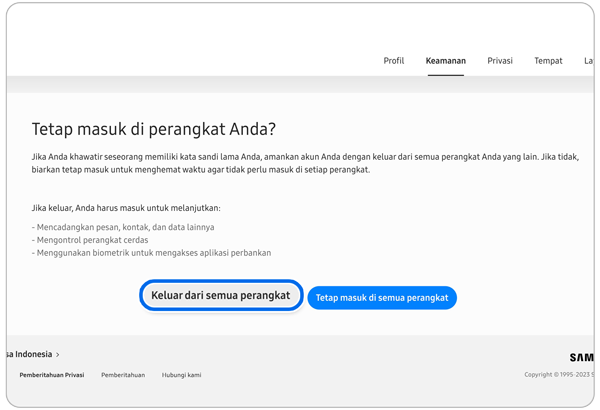
Task: Open the plain Pemberitahuan footer link
Action: (123, 375)
